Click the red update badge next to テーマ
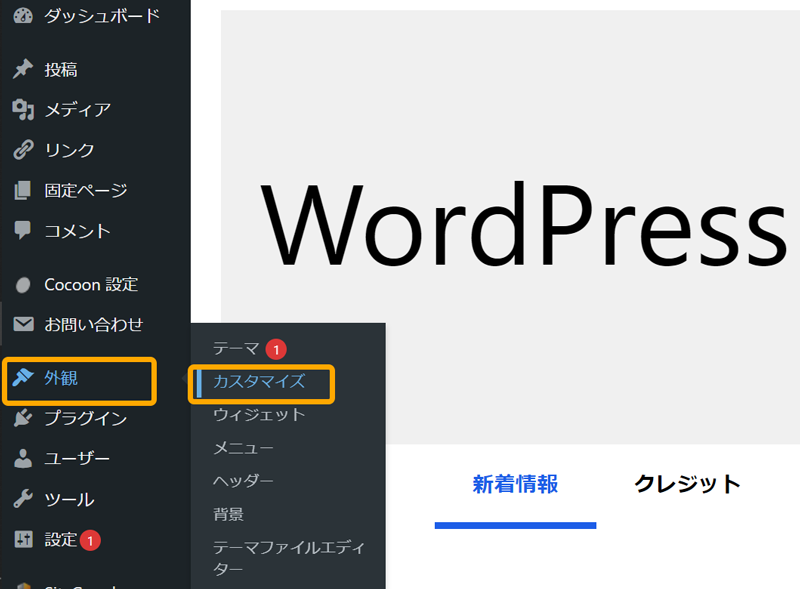This screenshot has width=800, height=589. click(276, 350)
